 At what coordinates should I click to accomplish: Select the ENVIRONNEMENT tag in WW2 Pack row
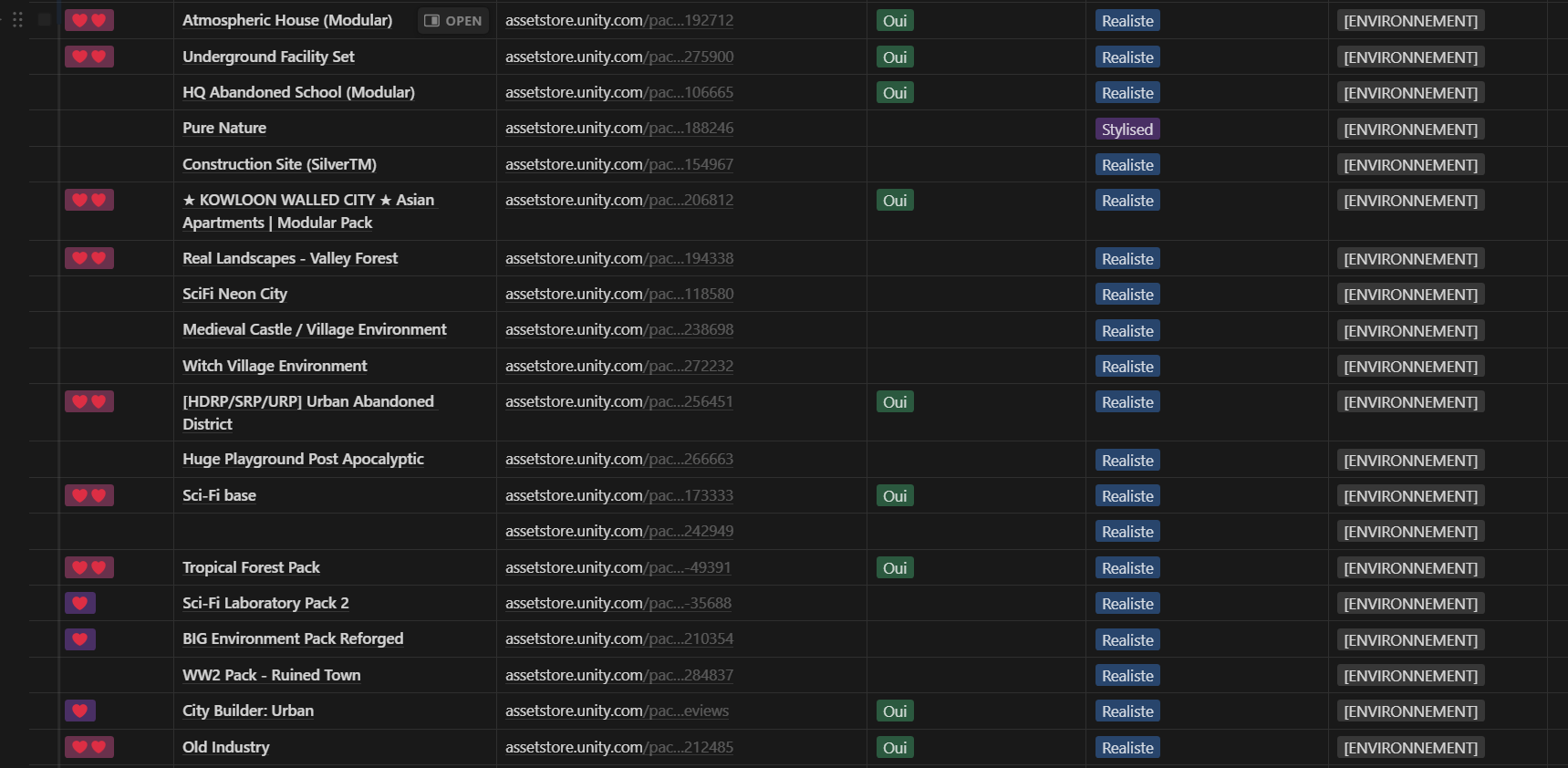coord(1411,676)
